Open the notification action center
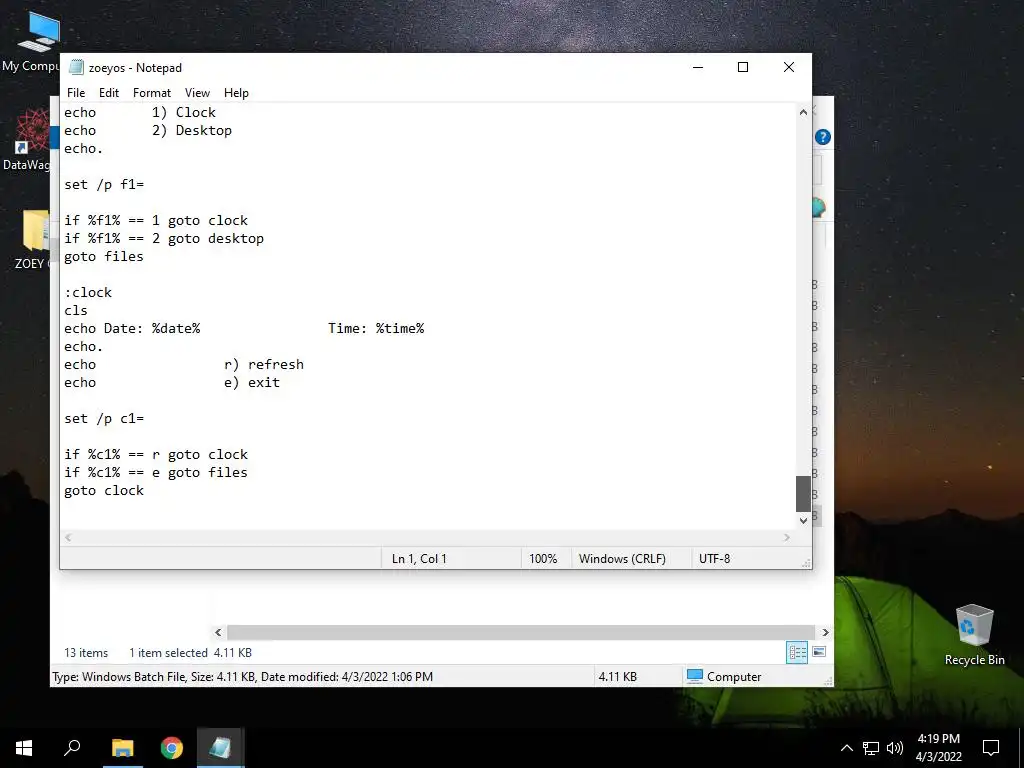 coord(991,748)
